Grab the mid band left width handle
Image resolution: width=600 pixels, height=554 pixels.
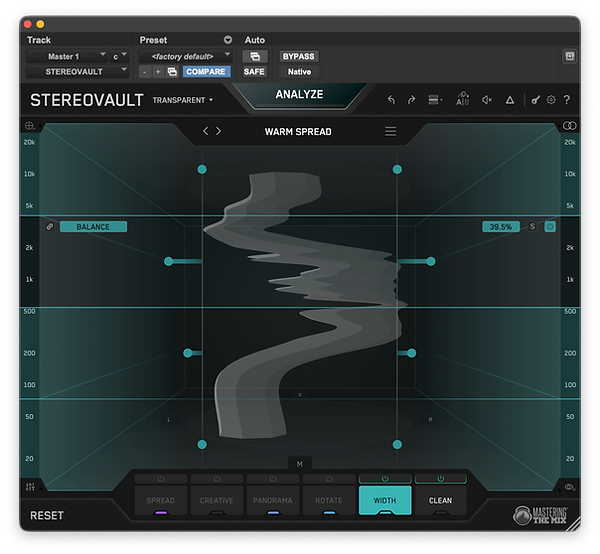click(x=168, y=261)
